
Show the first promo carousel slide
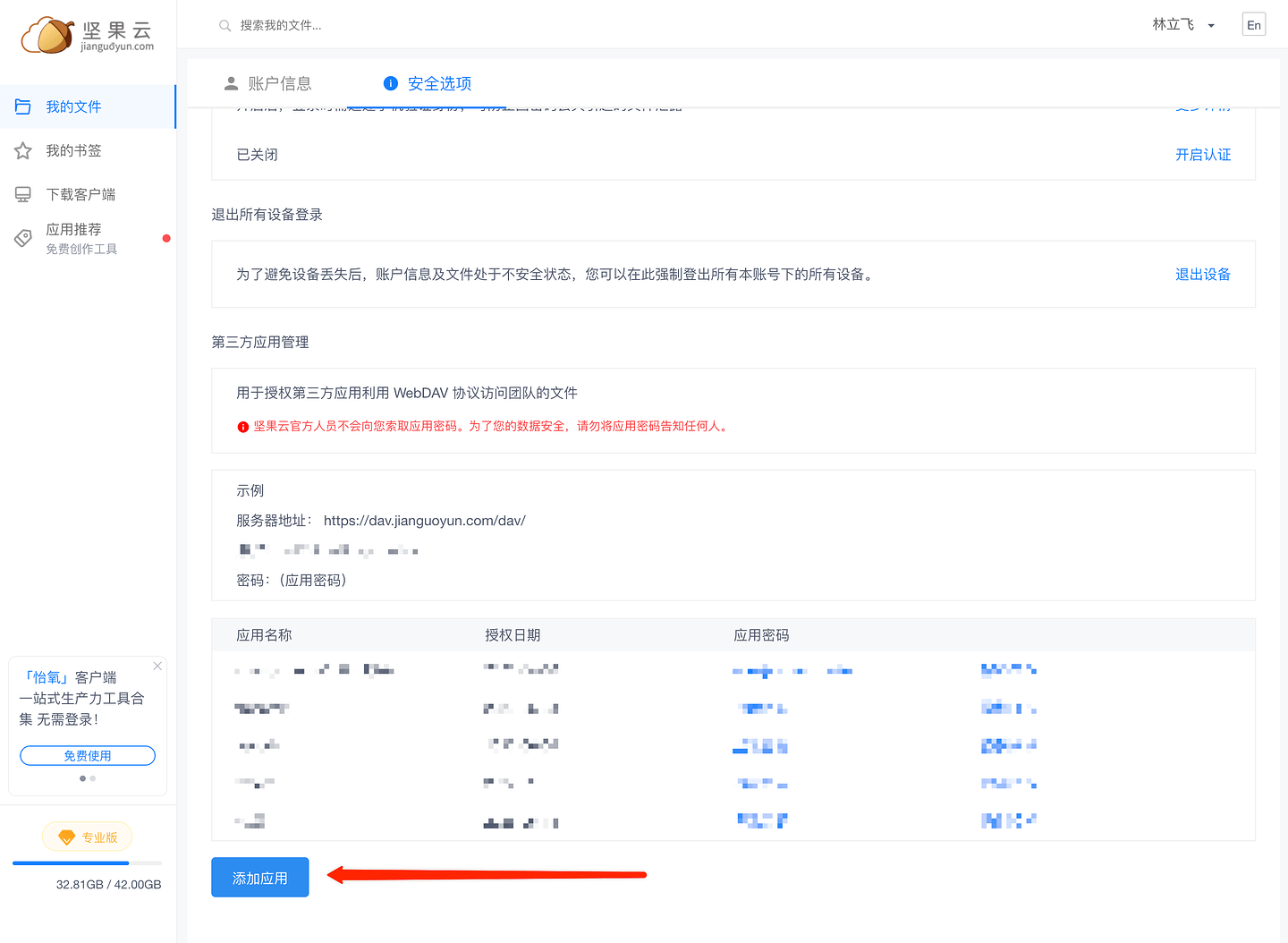coord(82,778)
